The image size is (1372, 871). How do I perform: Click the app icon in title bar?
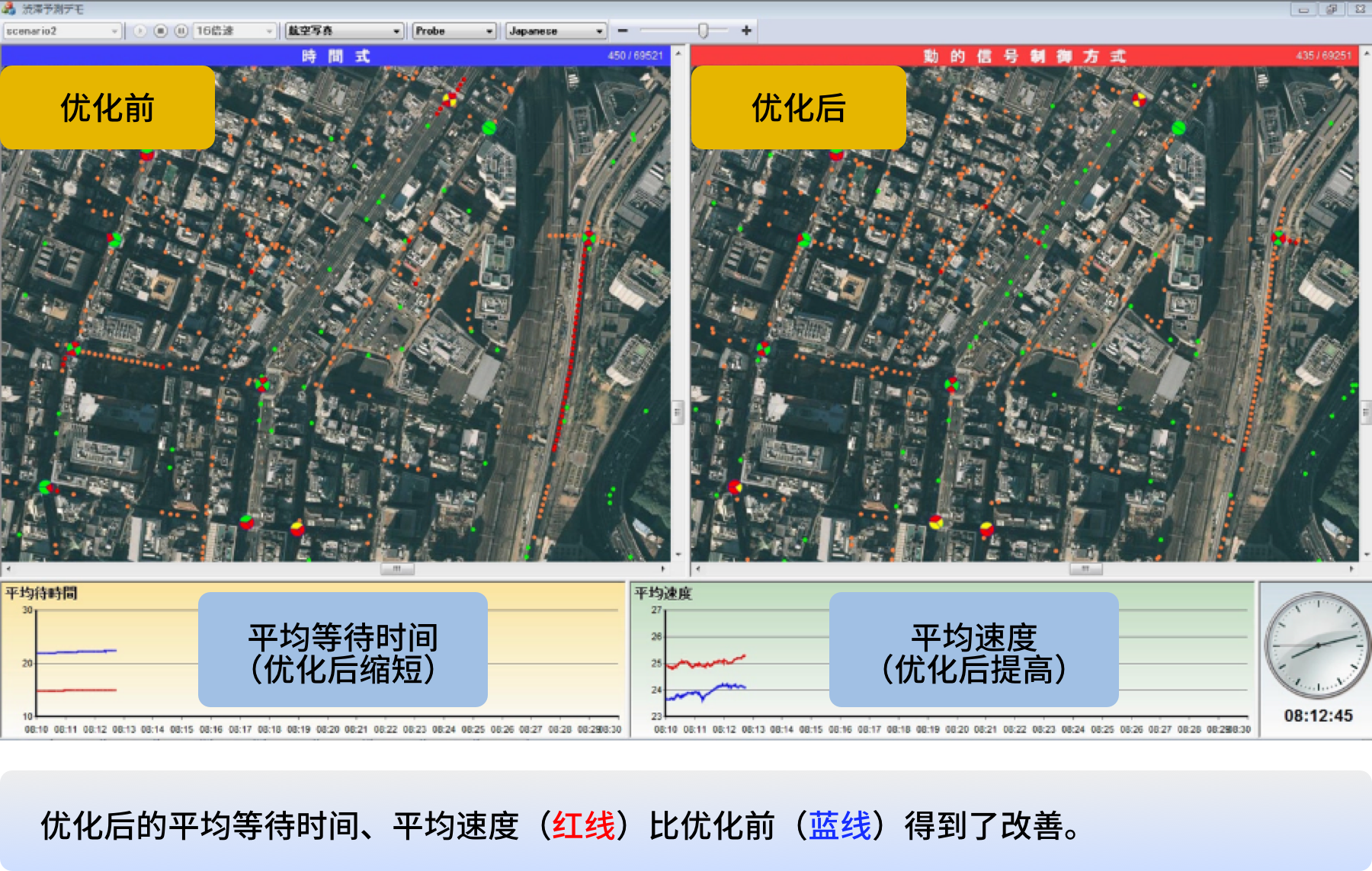coord(9,8)
